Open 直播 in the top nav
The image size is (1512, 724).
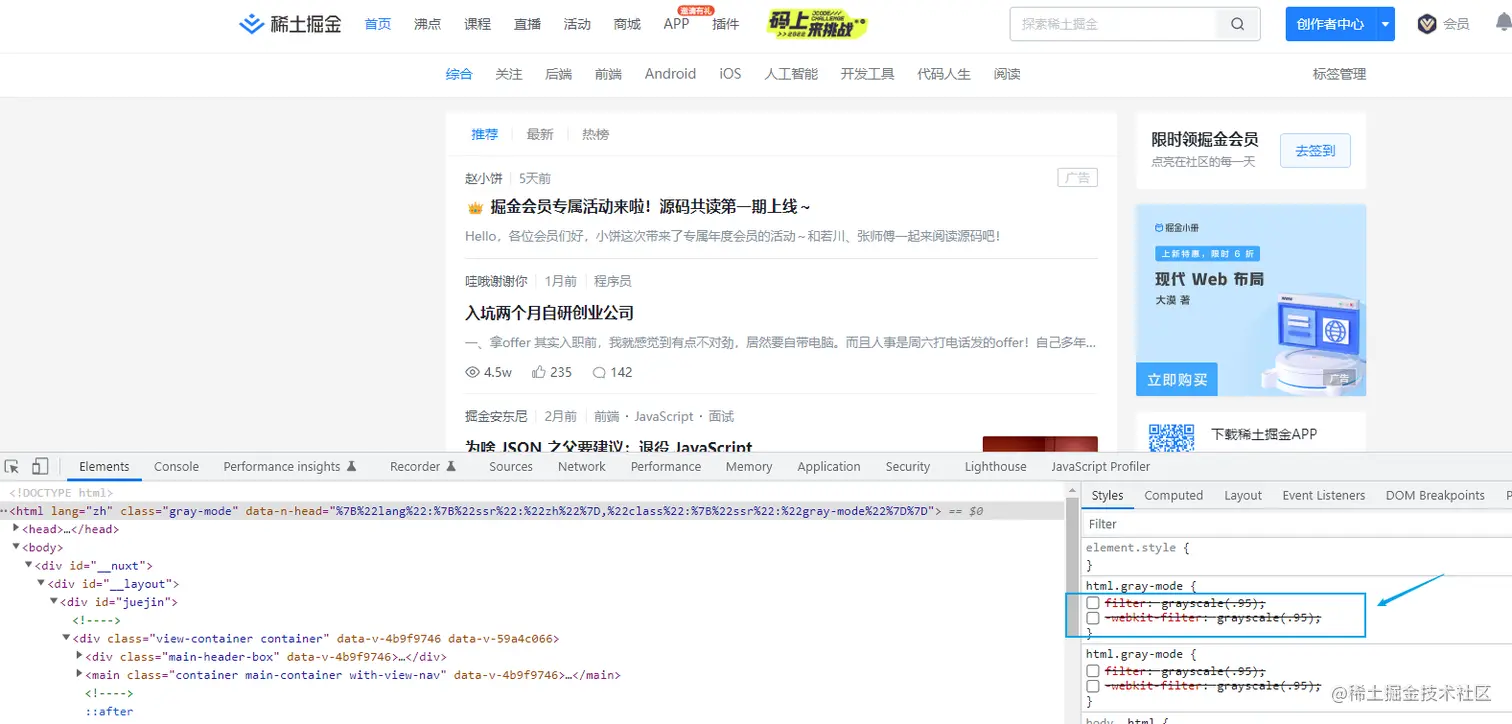(527, 24)
